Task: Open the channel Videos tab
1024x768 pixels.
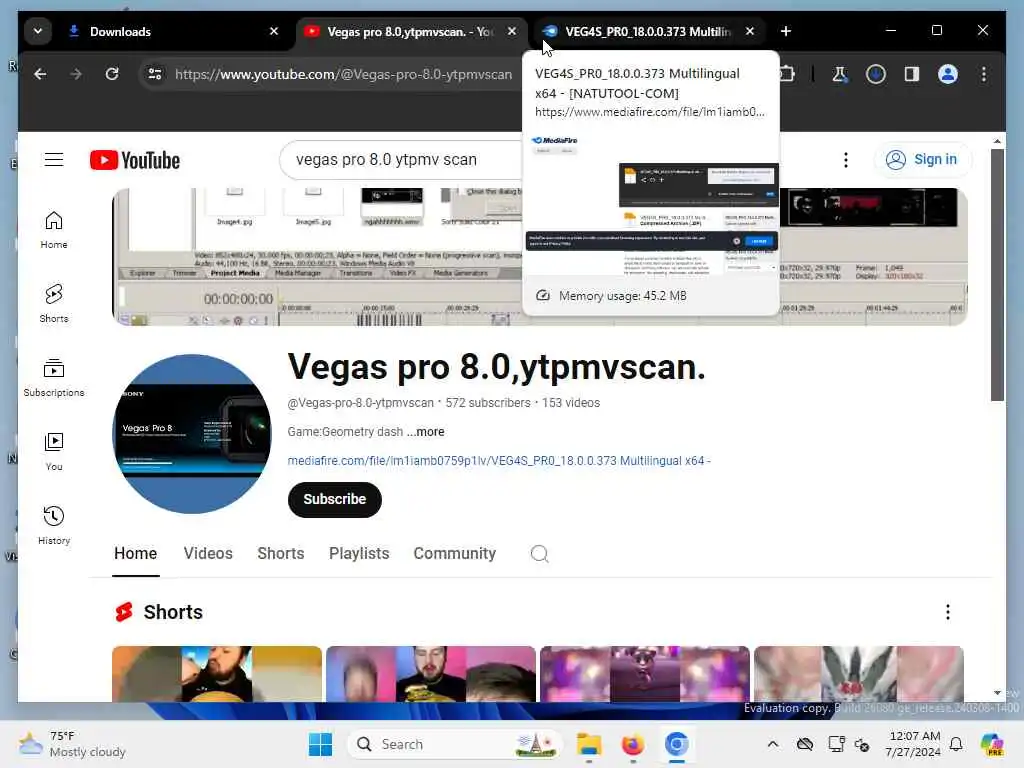Action: [208, 554]
